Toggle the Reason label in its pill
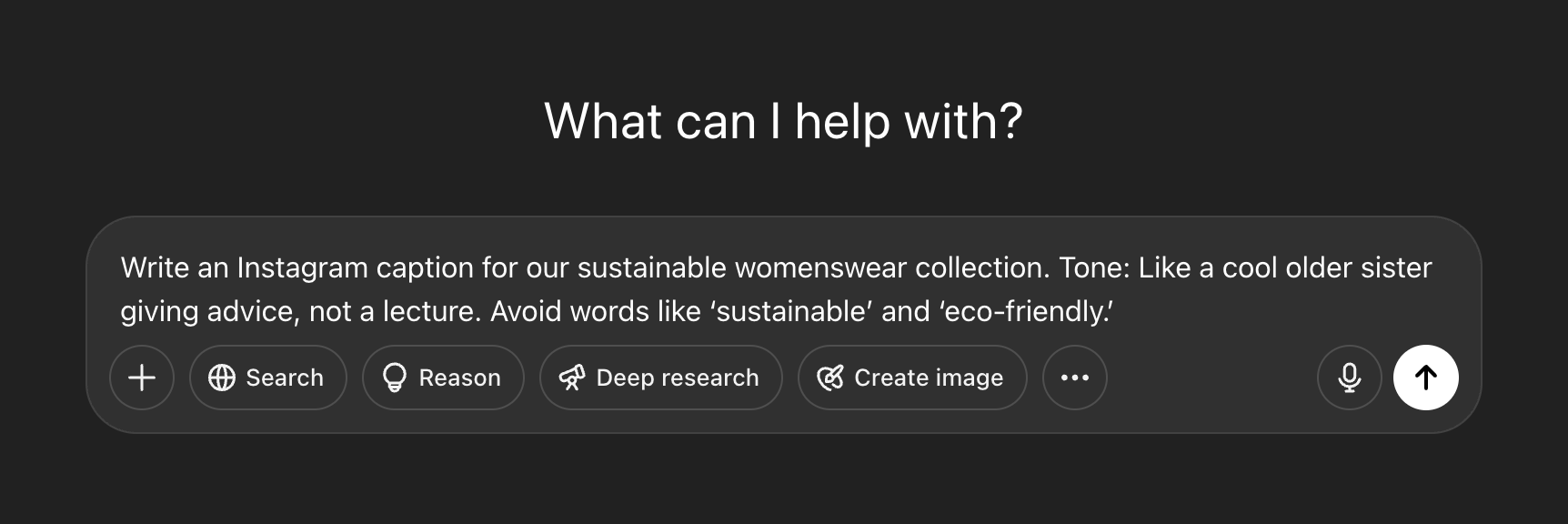 pos(459,378)
